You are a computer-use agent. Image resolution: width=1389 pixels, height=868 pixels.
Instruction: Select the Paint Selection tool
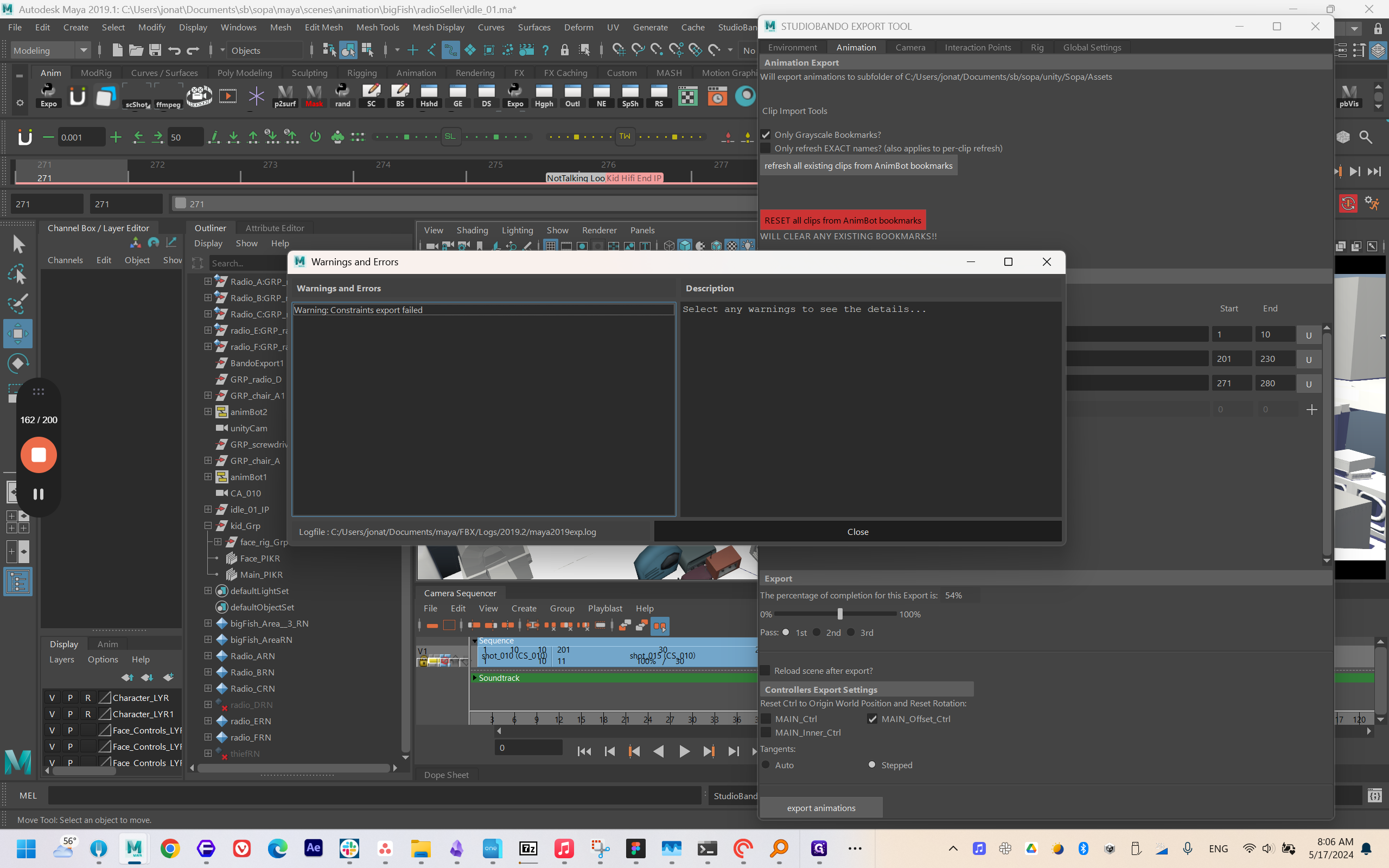point(18,304)
